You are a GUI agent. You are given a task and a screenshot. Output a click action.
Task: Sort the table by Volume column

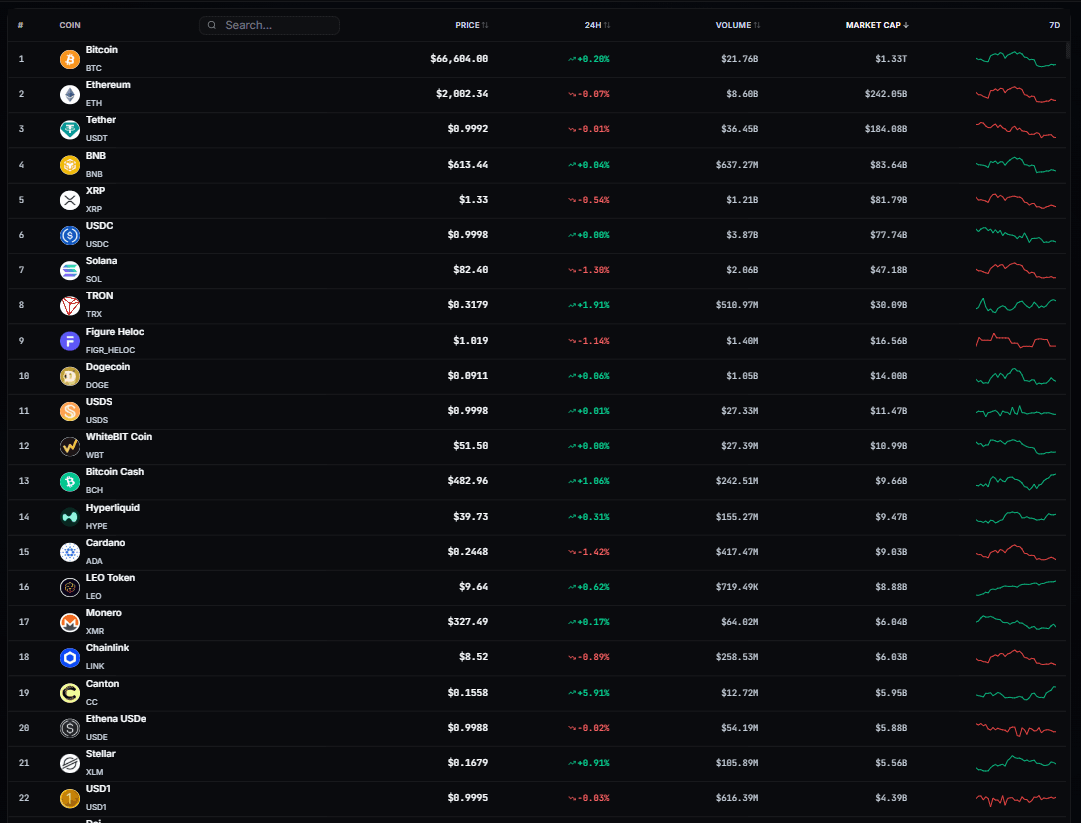pyautogui.click(x=738, y=26)
